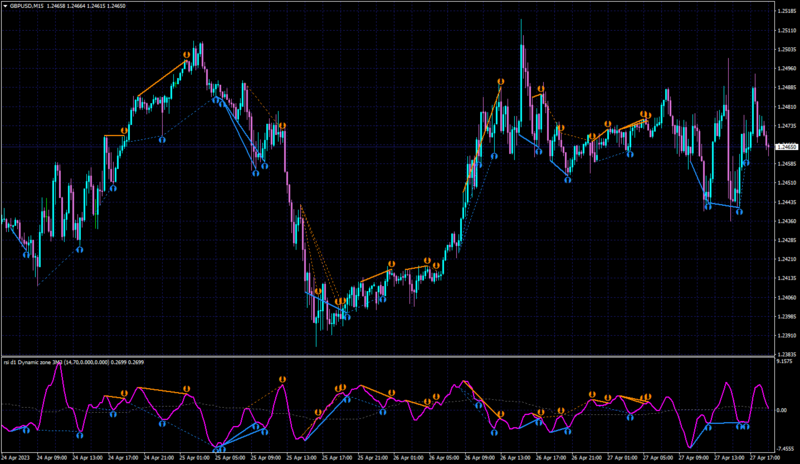
Task: Click the 27 Apr 17:00 time label
Action: (x=765, y=458)
